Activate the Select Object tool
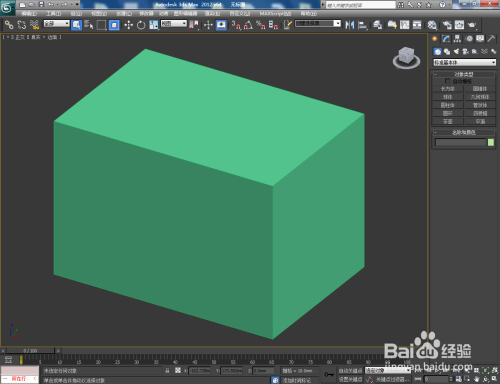 (x=76, y=25)
